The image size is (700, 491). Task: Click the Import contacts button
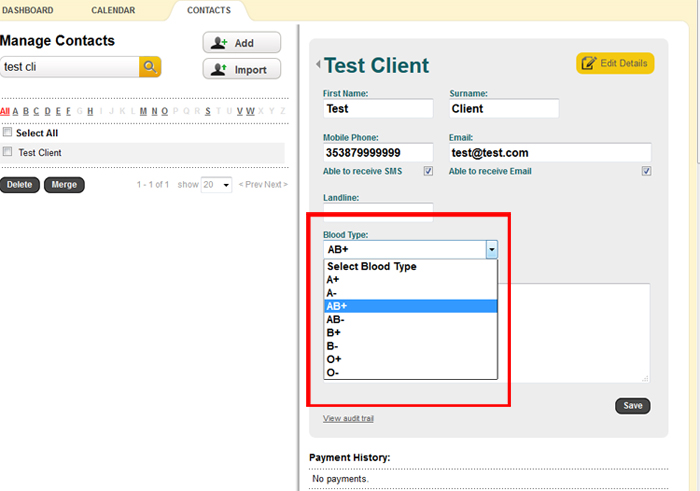(242, 69)
